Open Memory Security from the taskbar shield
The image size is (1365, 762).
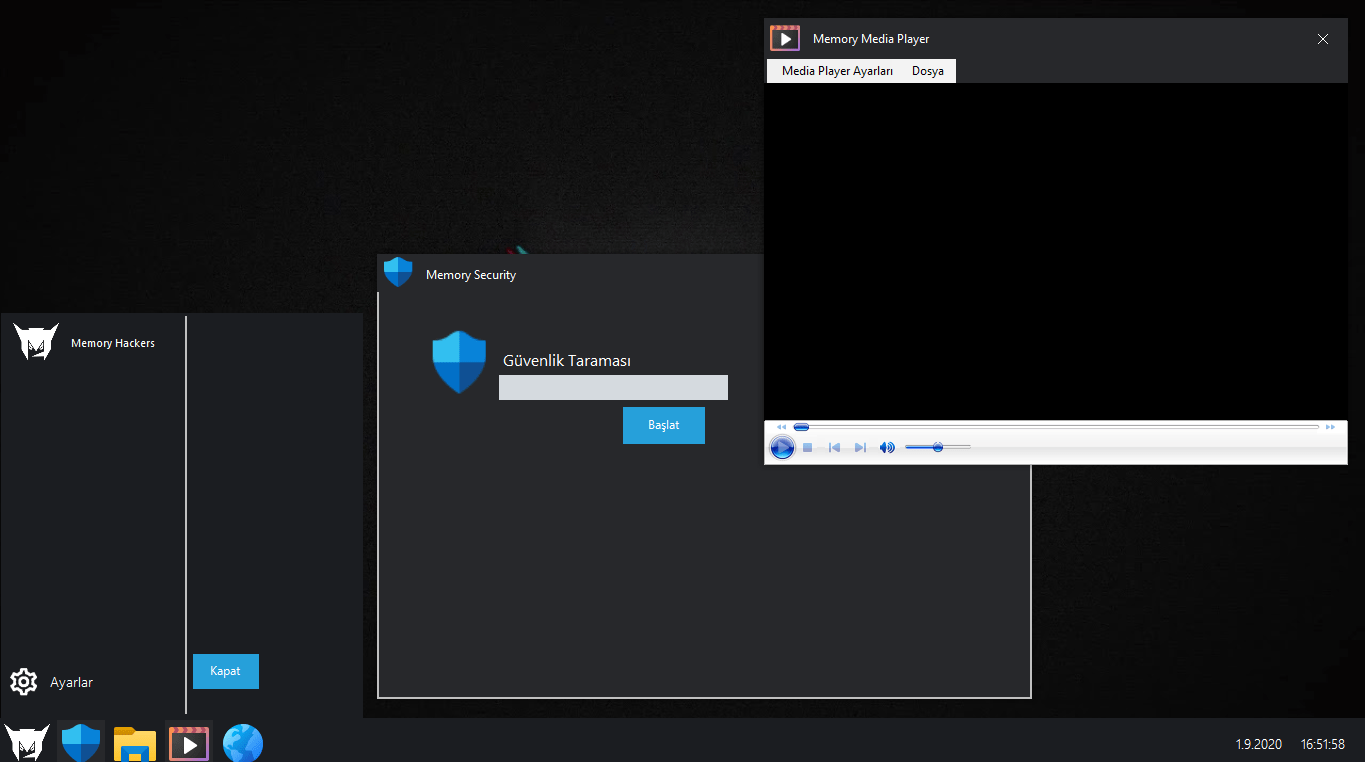click(81, 743)
